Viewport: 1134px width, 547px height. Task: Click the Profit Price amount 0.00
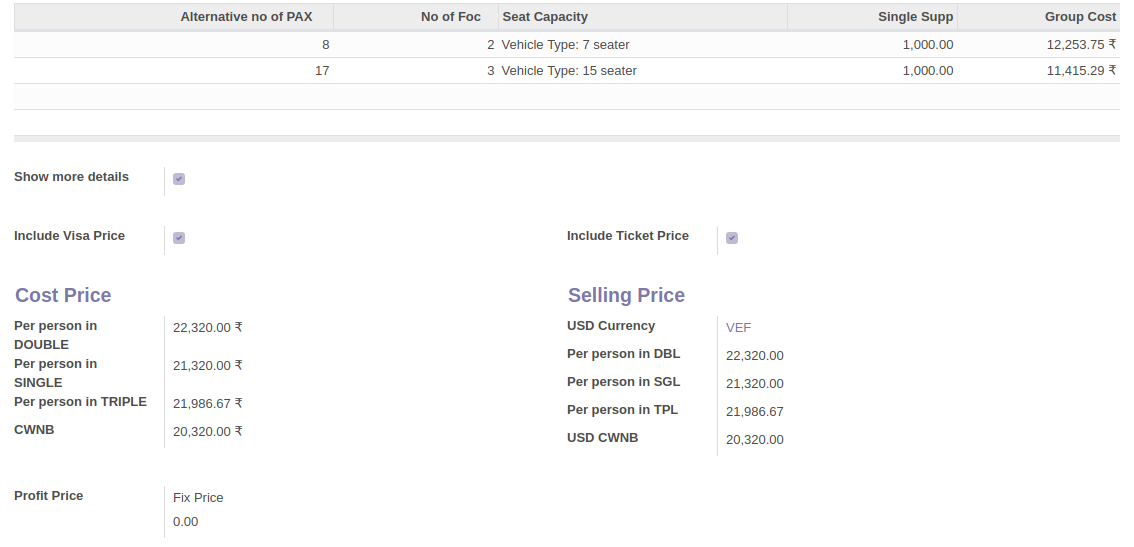186,522
